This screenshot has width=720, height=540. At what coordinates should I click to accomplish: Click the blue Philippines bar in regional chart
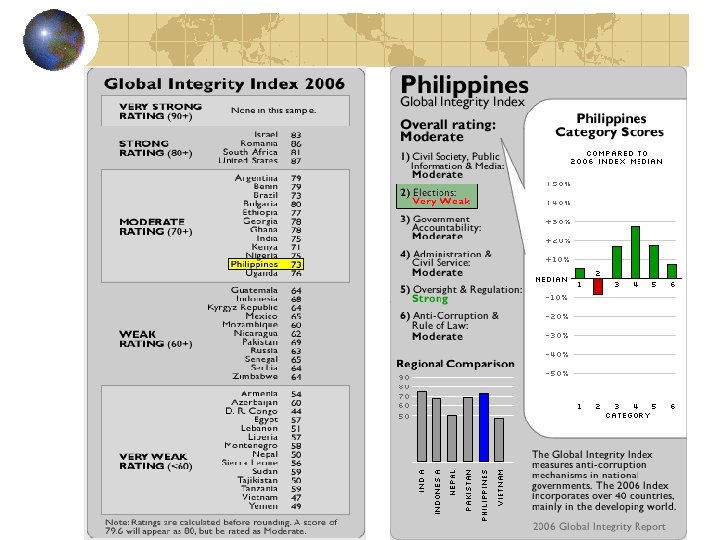point(484,427)
